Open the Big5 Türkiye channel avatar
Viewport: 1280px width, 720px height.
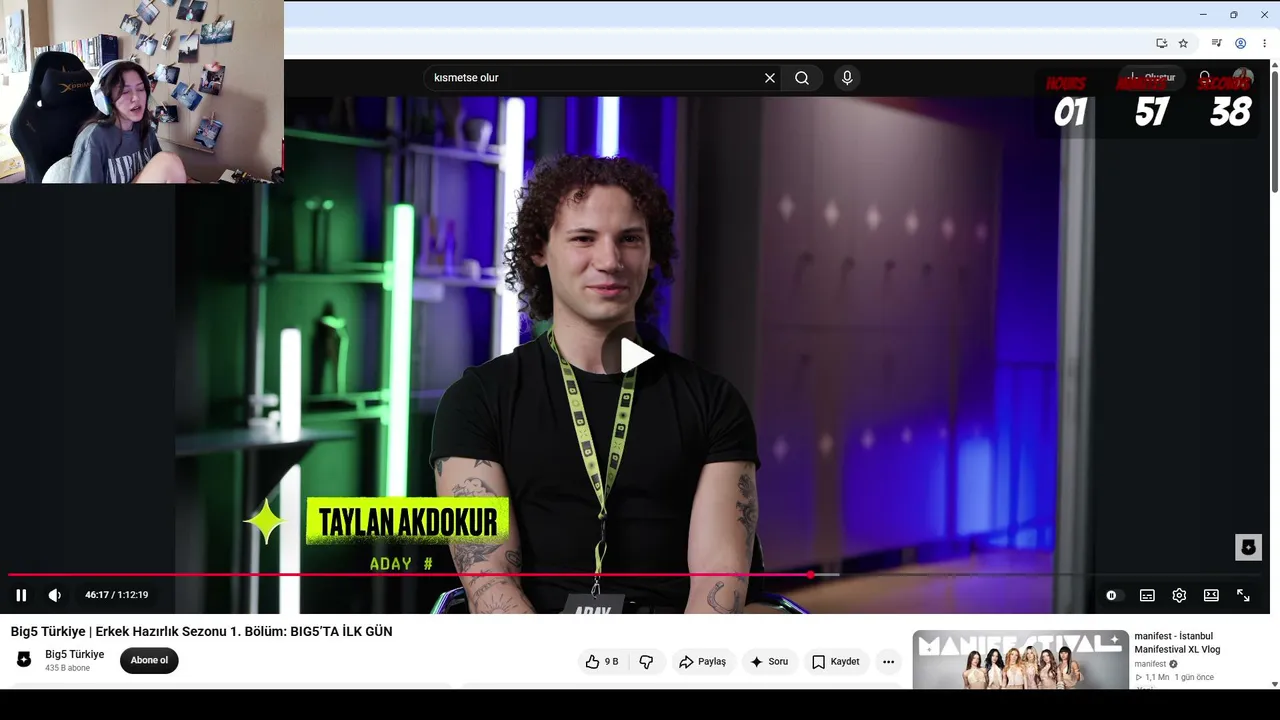click(x=25, y=660)
